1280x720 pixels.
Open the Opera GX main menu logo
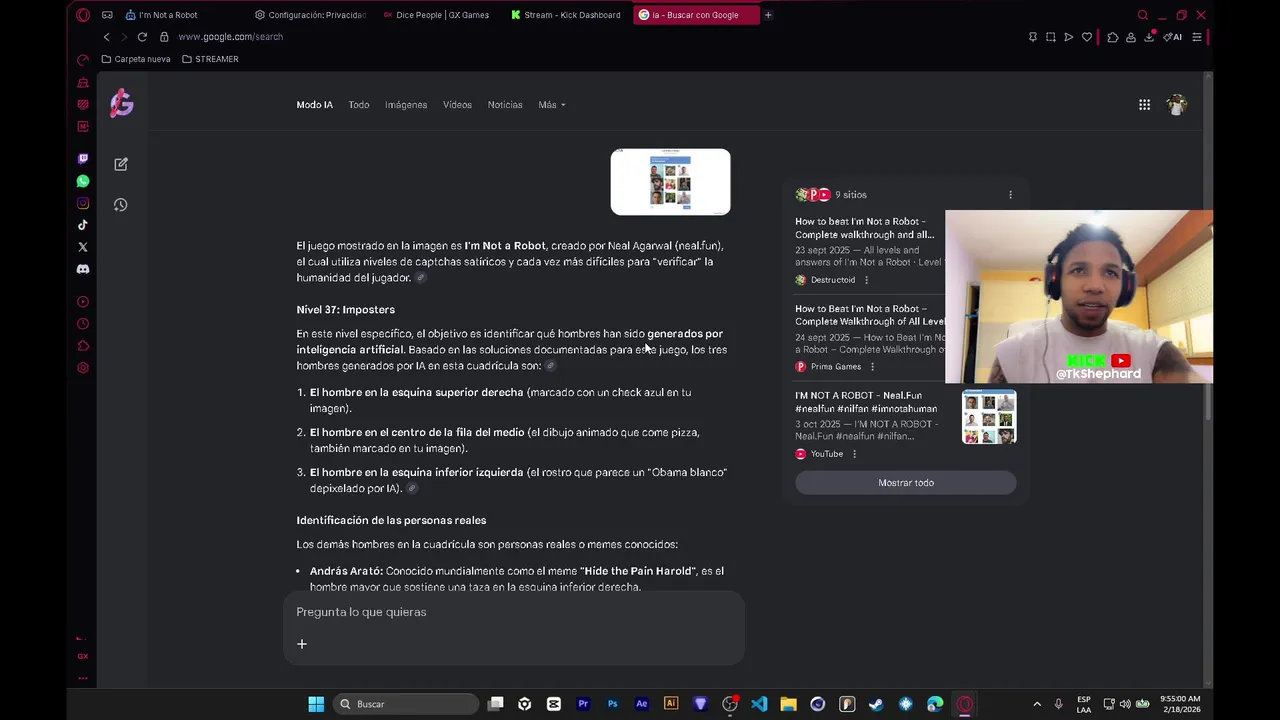pyautogui.click(x=83, y=15)
